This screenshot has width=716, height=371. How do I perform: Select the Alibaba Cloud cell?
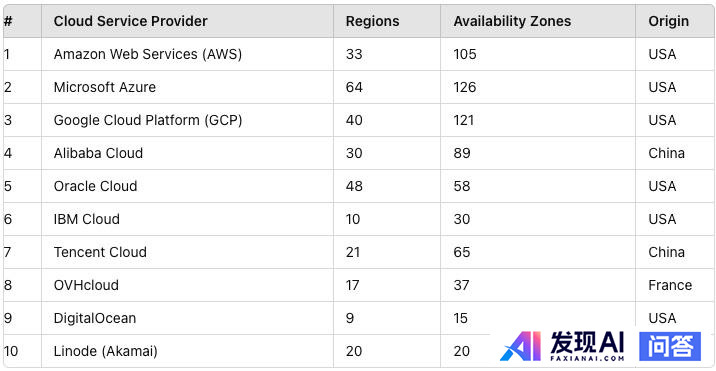click(187, 153)
